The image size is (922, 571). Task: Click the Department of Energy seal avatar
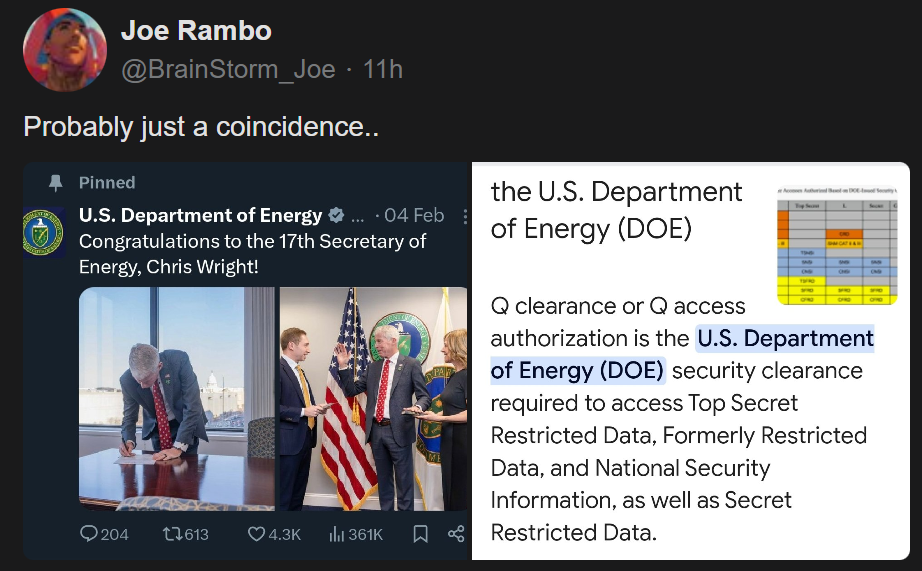44,230
